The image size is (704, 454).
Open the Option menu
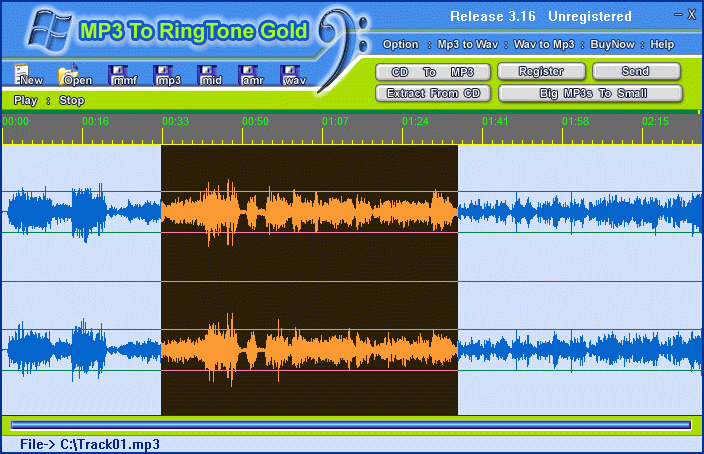click(x=400, y=44)
